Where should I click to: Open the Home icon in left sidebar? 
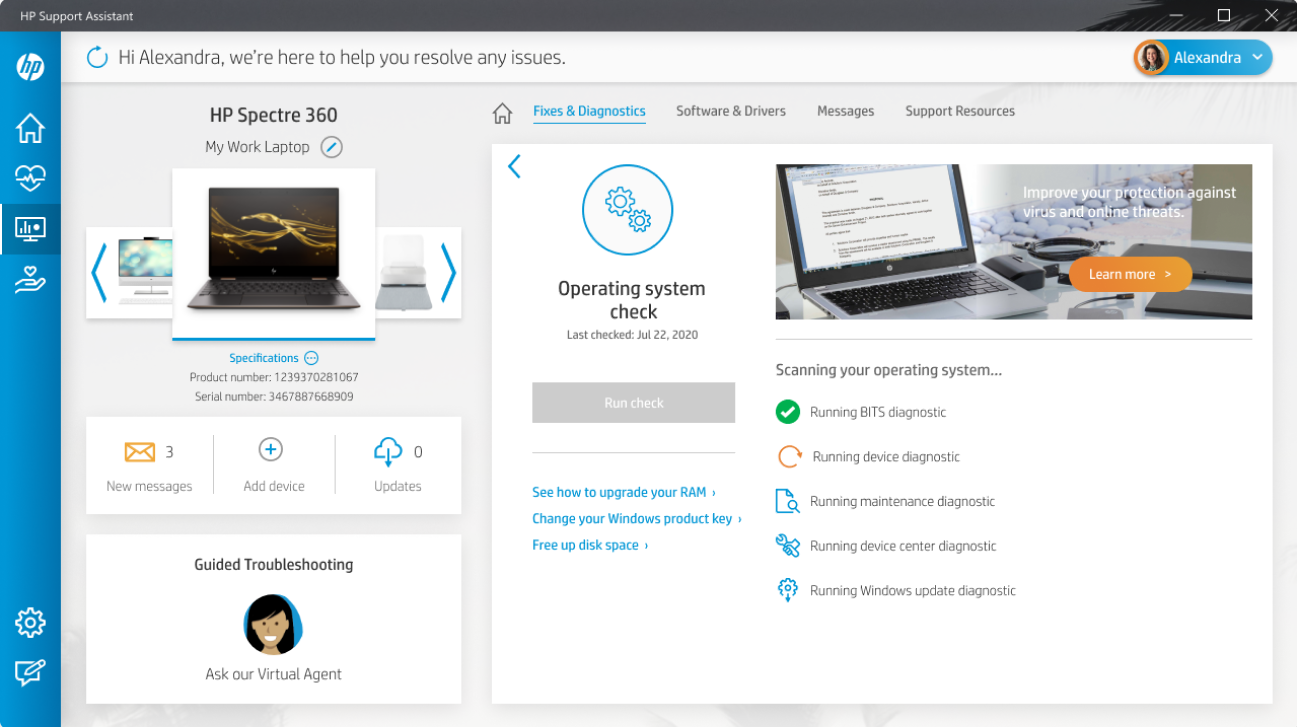30,128
